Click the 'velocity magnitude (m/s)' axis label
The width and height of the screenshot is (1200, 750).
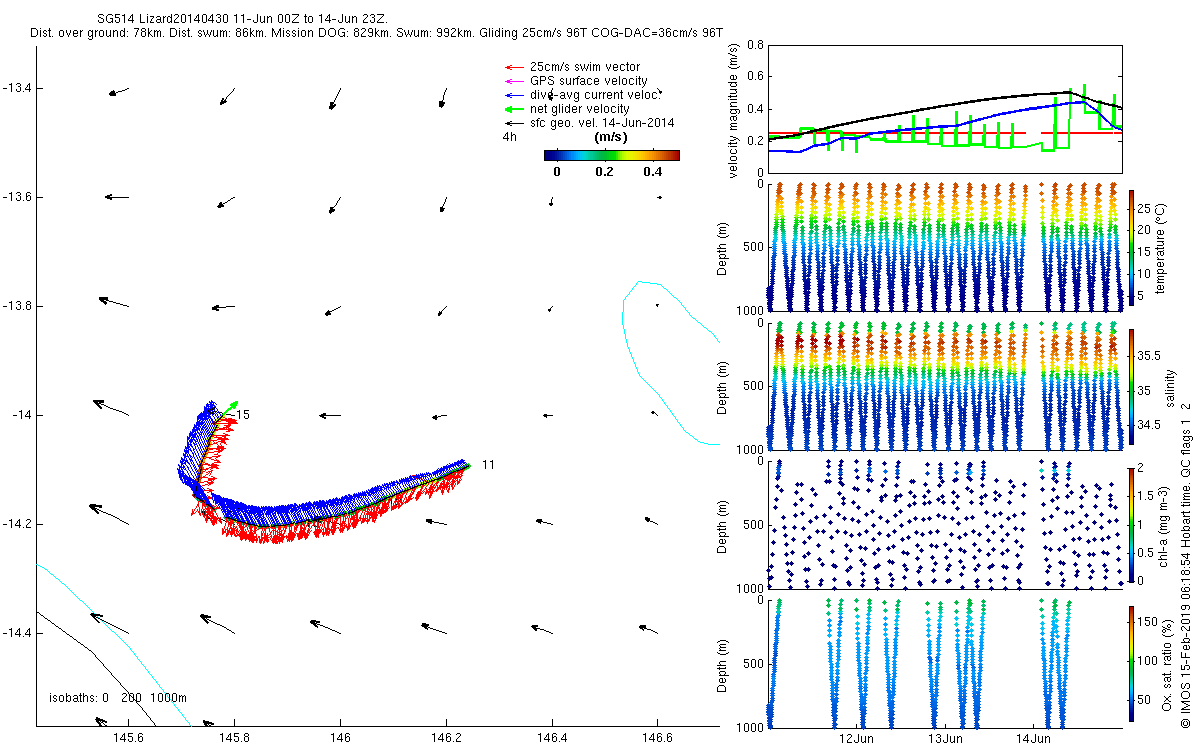click(x=735, y=111)
